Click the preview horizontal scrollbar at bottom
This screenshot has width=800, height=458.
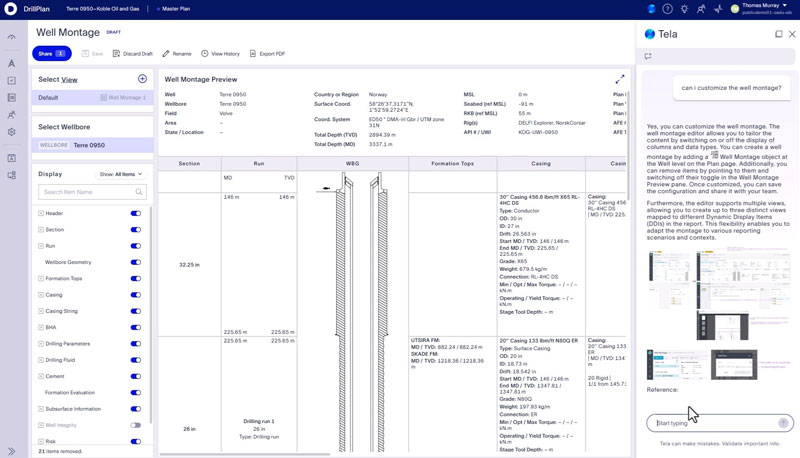coord(245,454)
